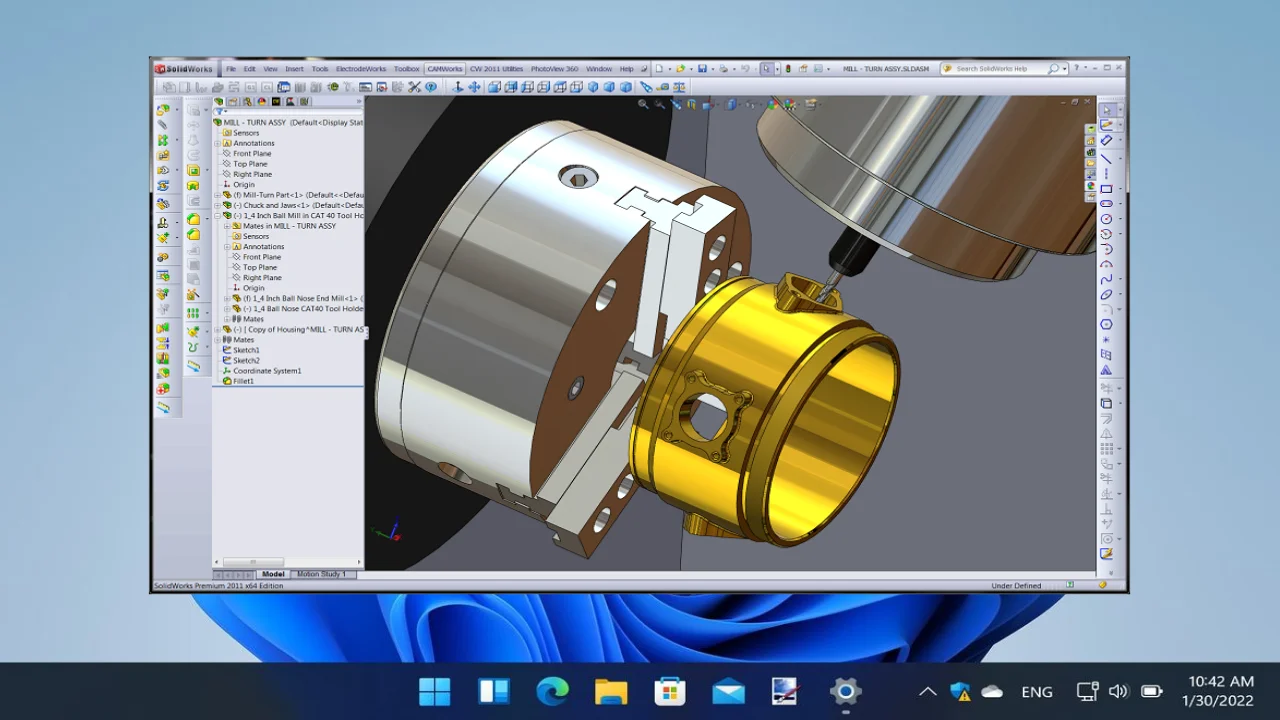Click the measure tape icon in toolbar
This screenshot has width=1280, height=720.
663,87
